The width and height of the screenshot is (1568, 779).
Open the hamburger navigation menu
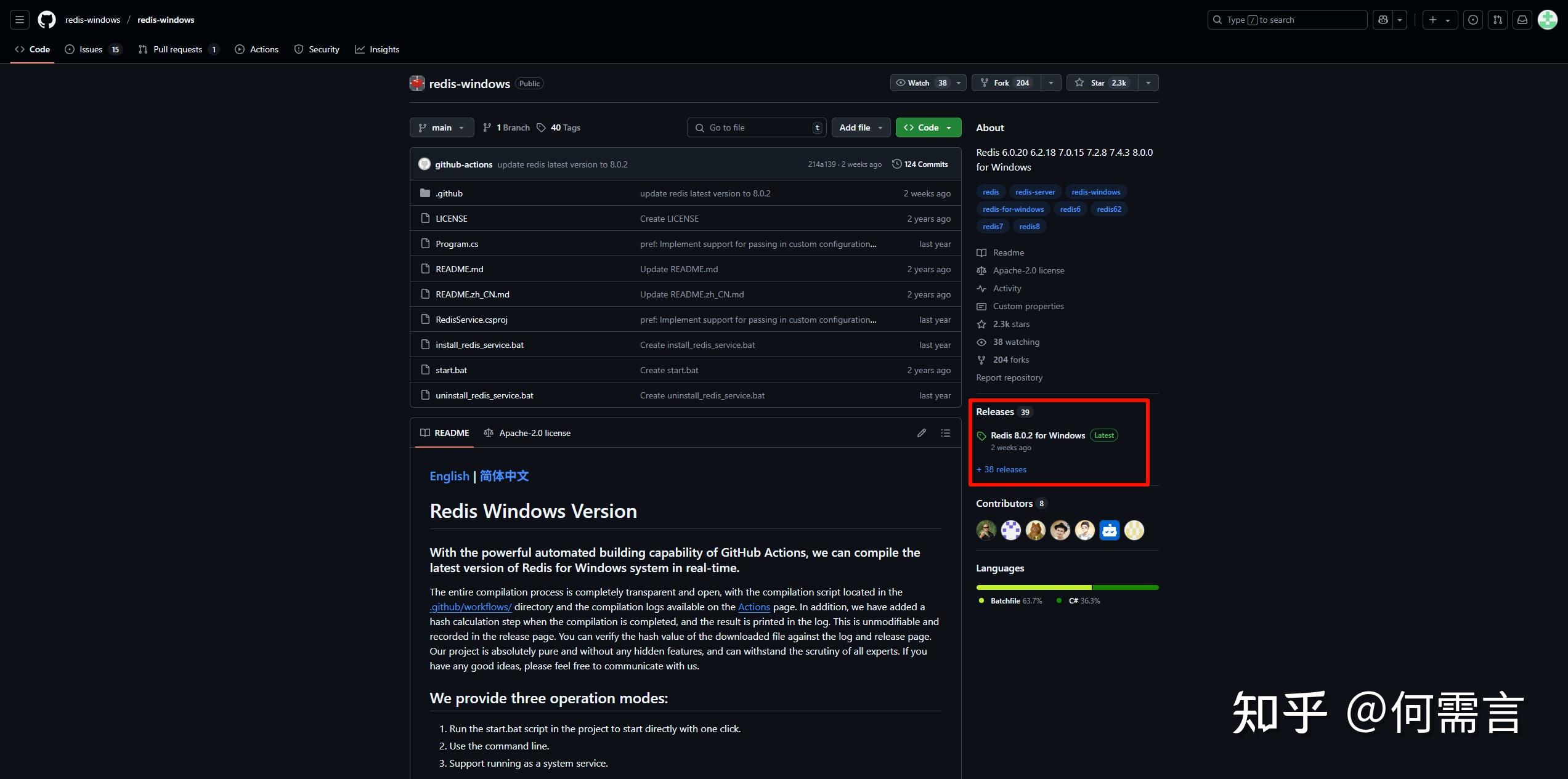(x=20, y=20)
